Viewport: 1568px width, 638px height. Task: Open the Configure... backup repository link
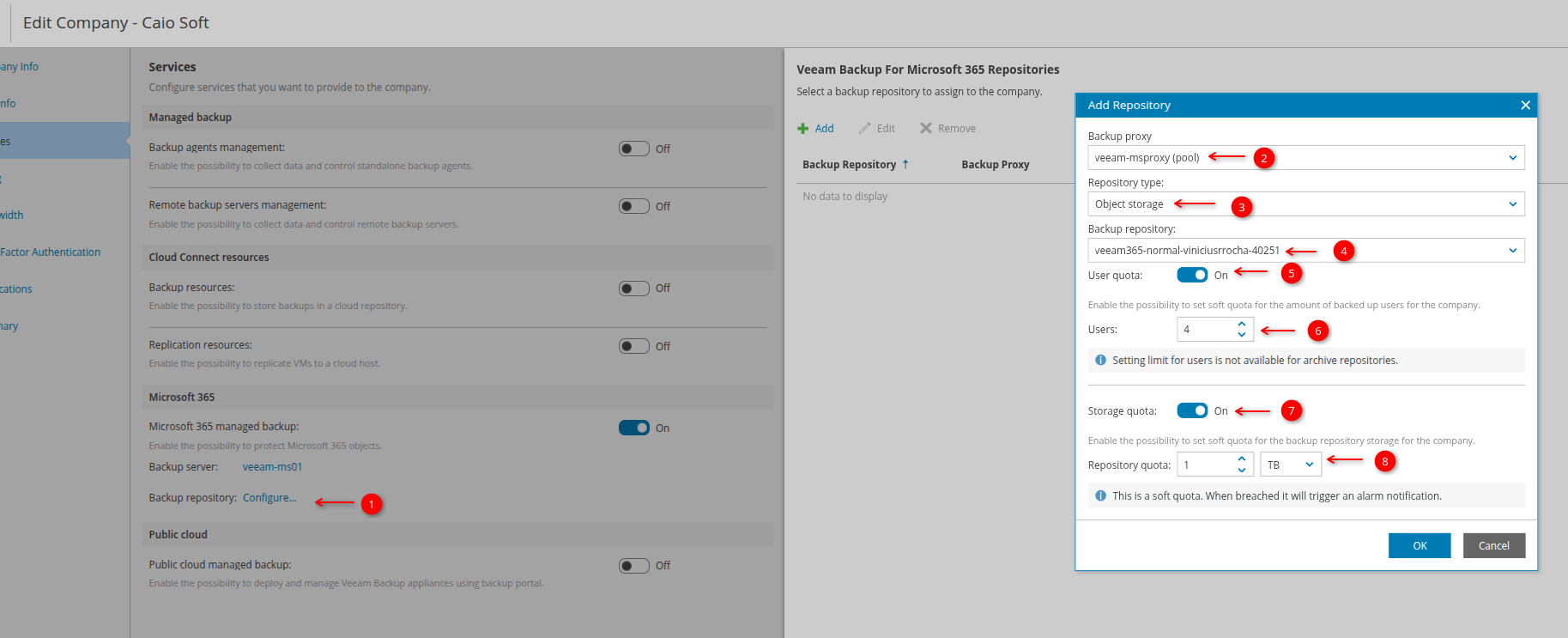269,498
